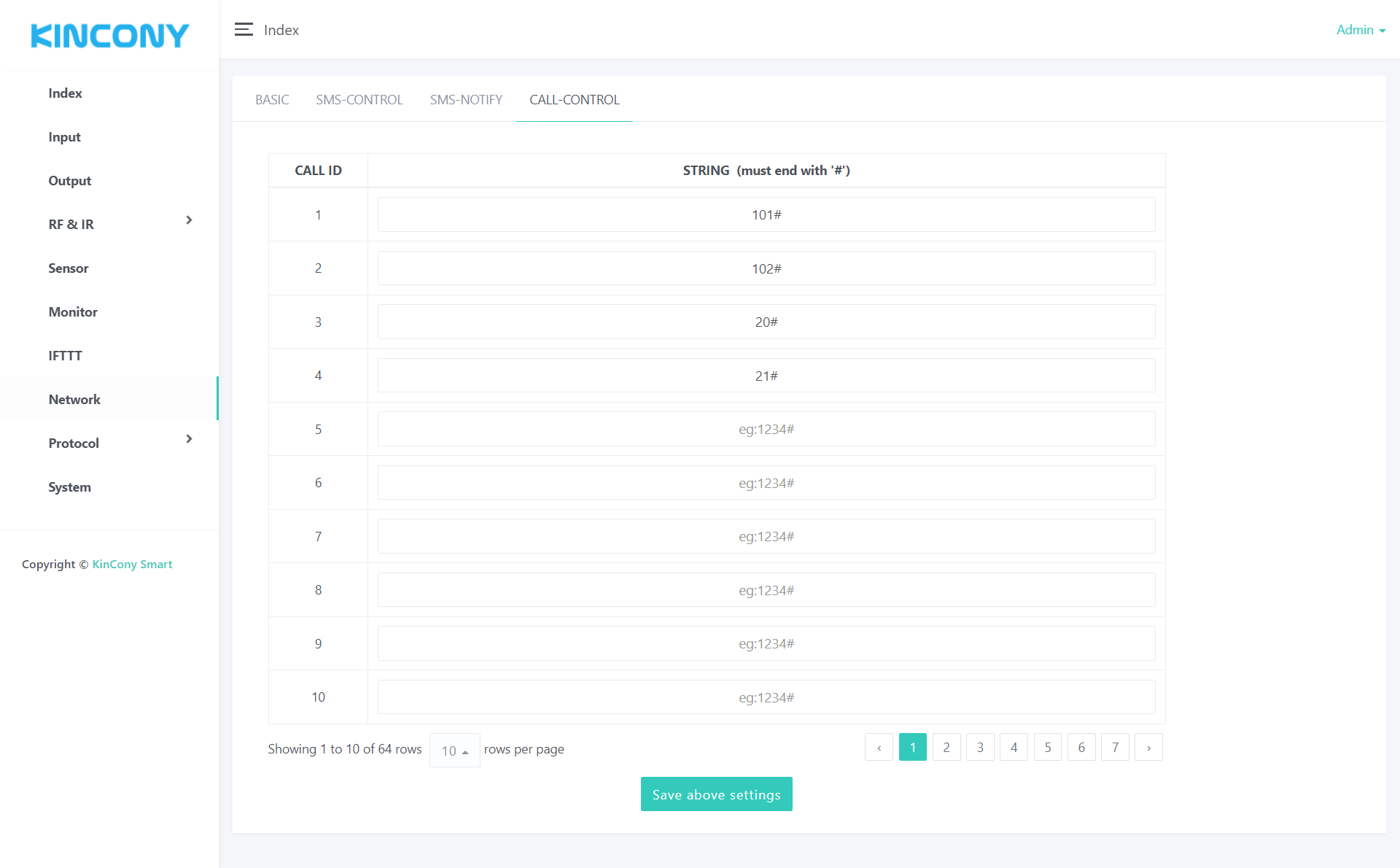Open the BASIC tab
Viewport: 1400px width, 868px height.
(272, 100)
